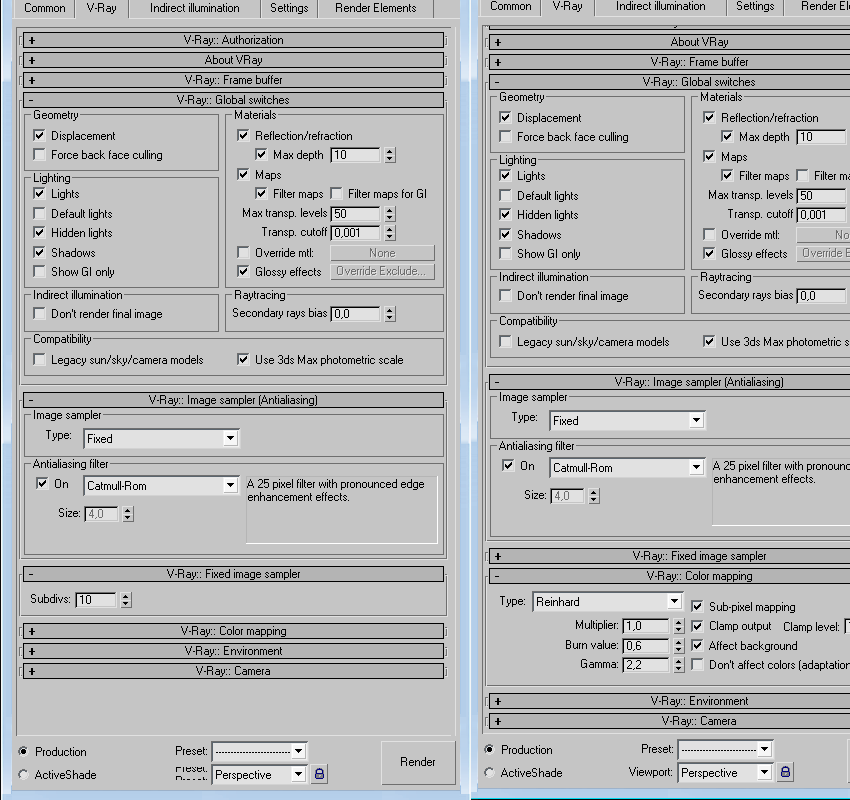Click the Render button
Screen dimensions: 850x800
coord(418,762)
